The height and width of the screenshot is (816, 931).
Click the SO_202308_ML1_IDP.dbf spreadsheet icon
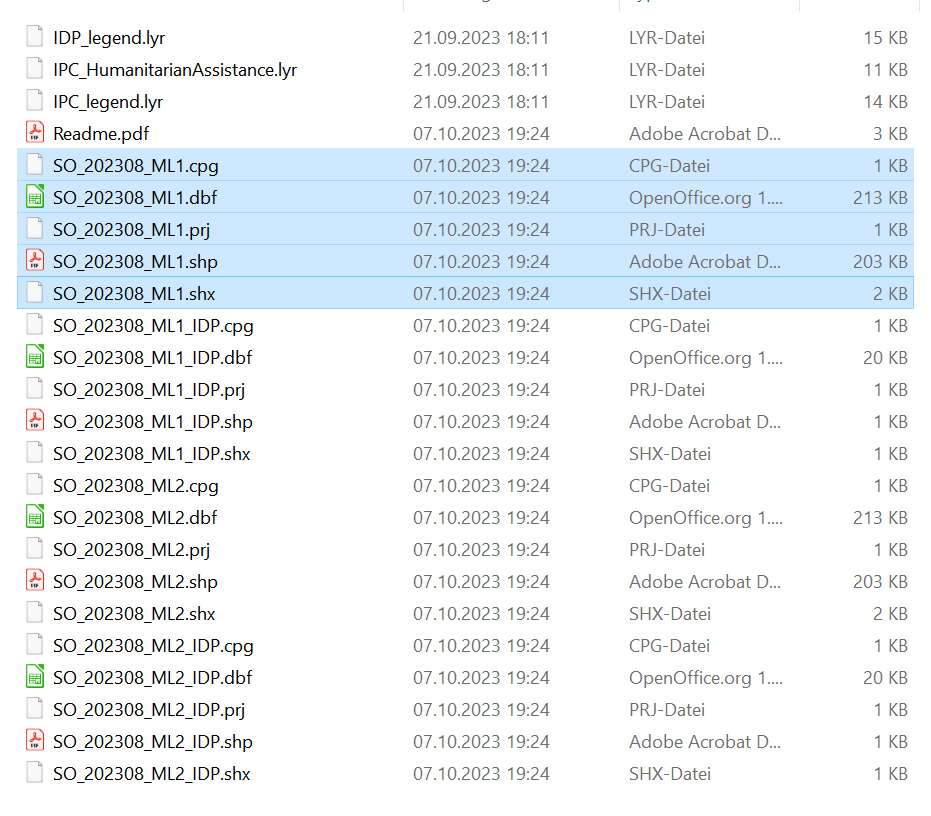(35, 357)
